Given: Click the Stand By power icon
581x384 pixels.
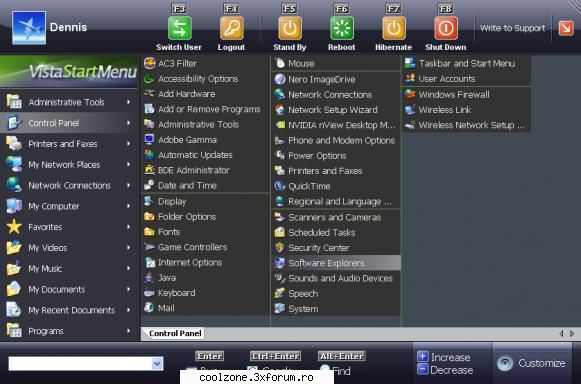Looking at the screenshot, I should click(x=290, y=28).
